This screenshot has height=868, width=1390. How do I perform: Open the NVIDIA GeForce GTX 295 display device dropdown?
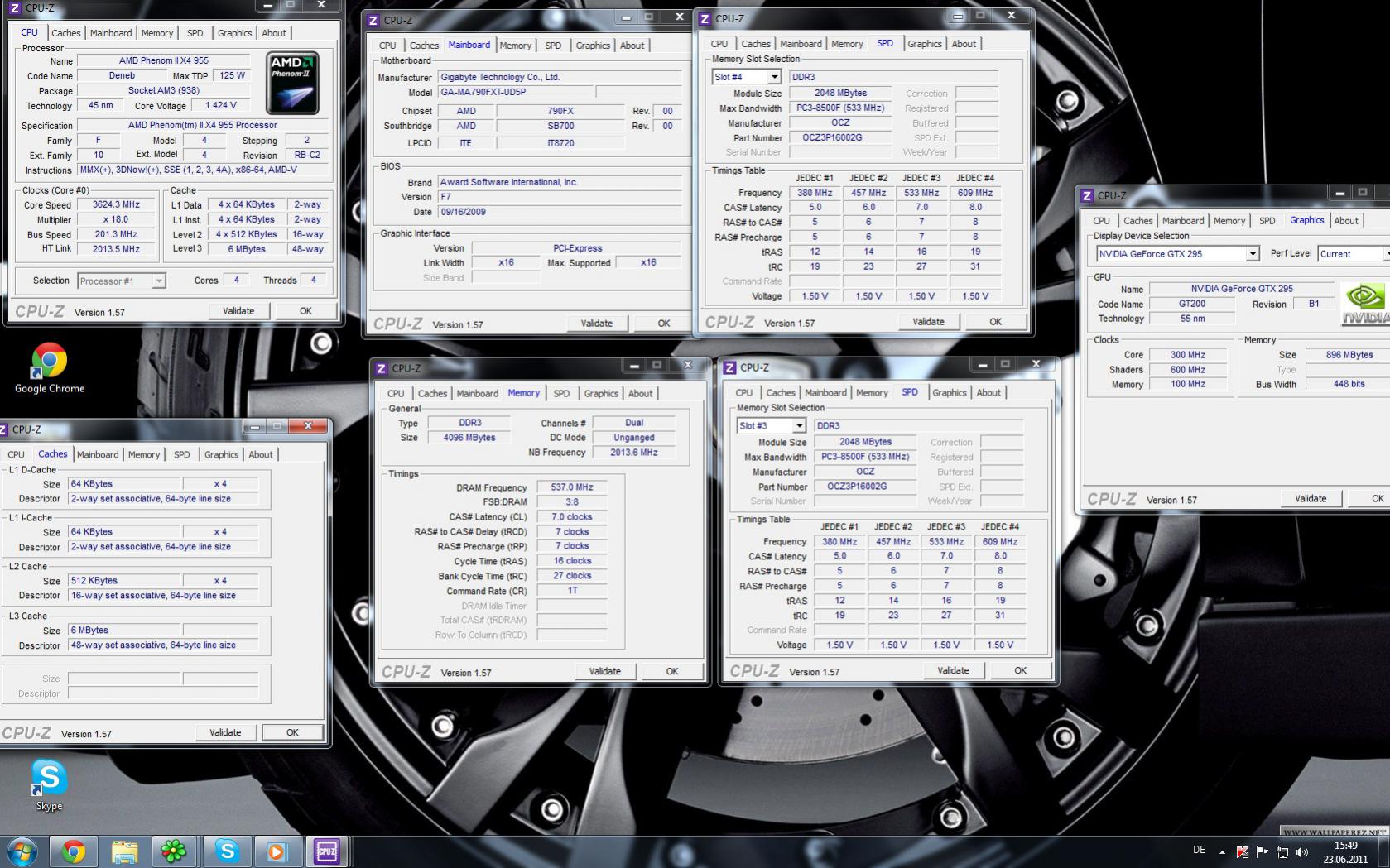(1177, 254)
